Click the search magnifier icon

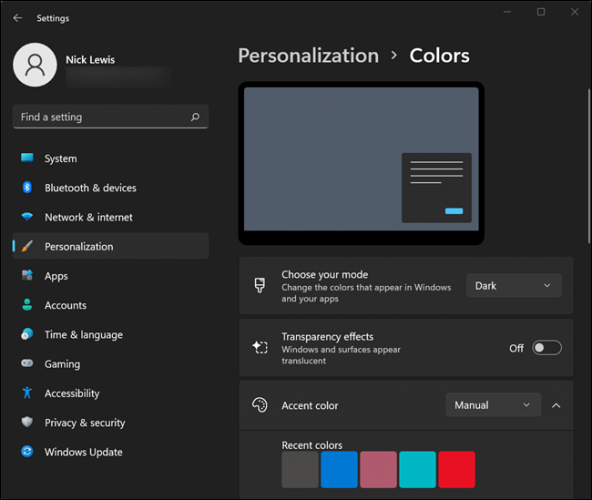[195, 117]
